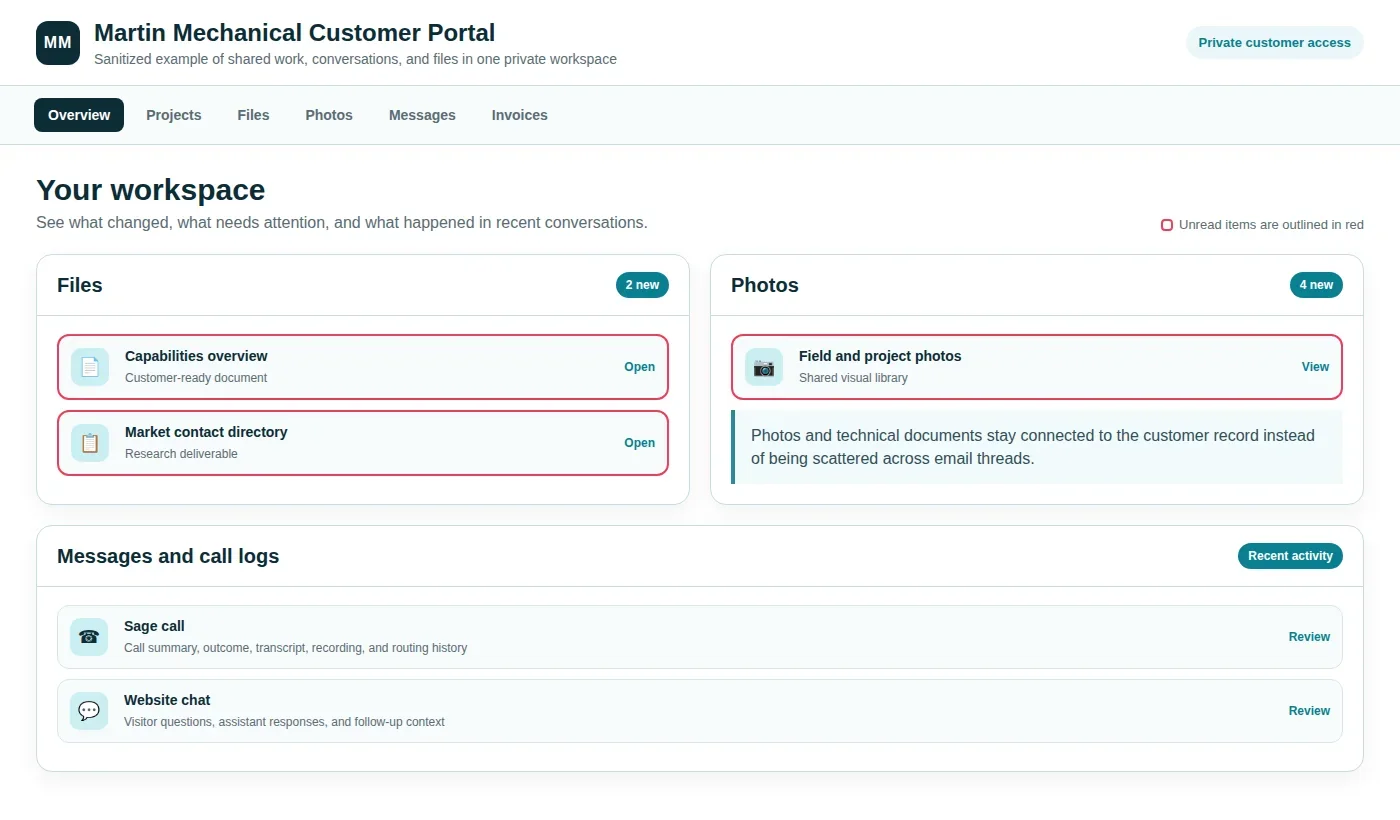The image size is (1400, 820).
Task: View the Field and project photos
Action: pyautogui.click(x=1315, y=367)
